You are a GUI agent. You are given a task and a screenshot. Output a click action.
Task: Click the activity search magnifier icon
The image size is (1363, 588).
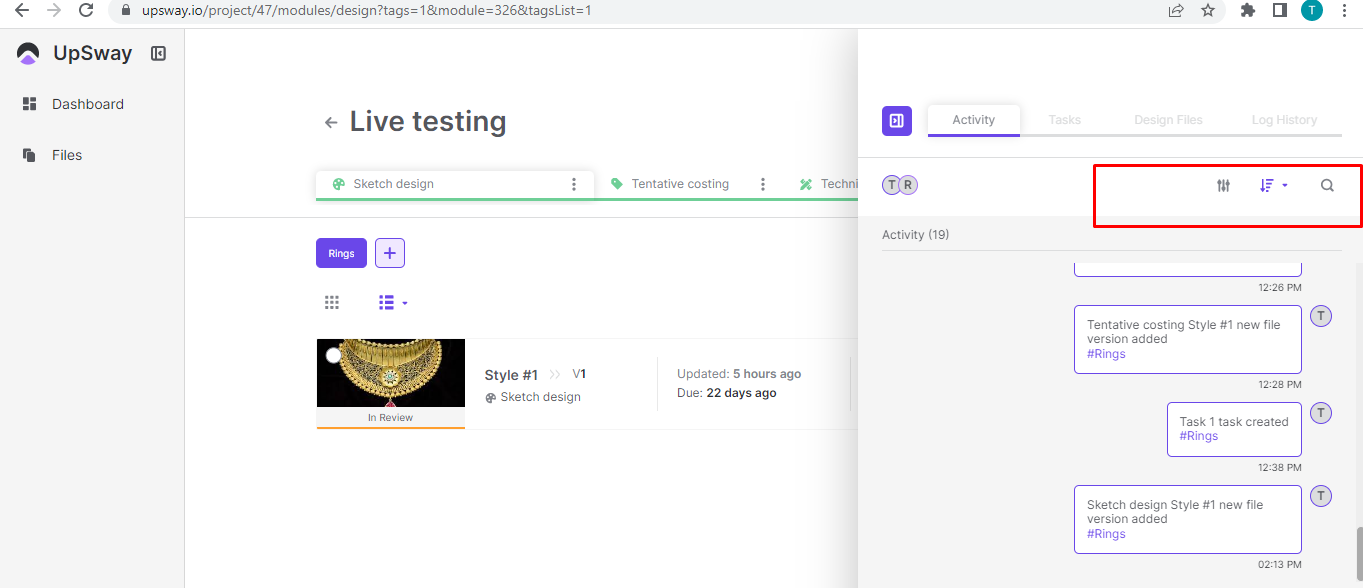click(1327, 185)
